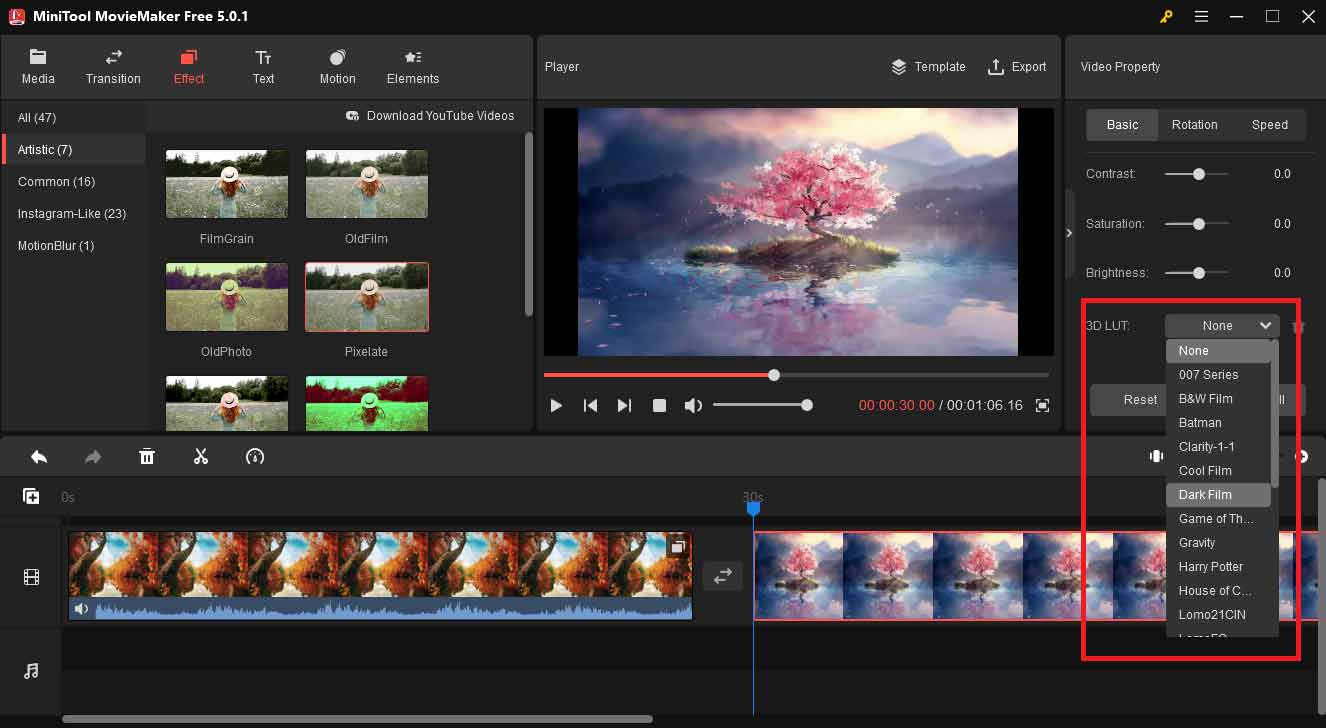Click the transition swap icon between clips
This screenshot has width=1326, height=728.
722,575
